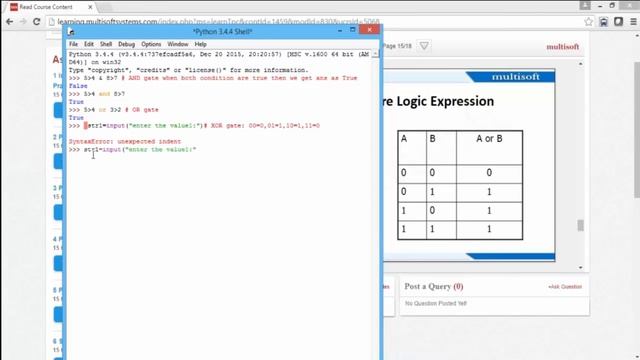Open the Window menu in Python Shell
Viewport: 640px width, 360px height.
178,44
